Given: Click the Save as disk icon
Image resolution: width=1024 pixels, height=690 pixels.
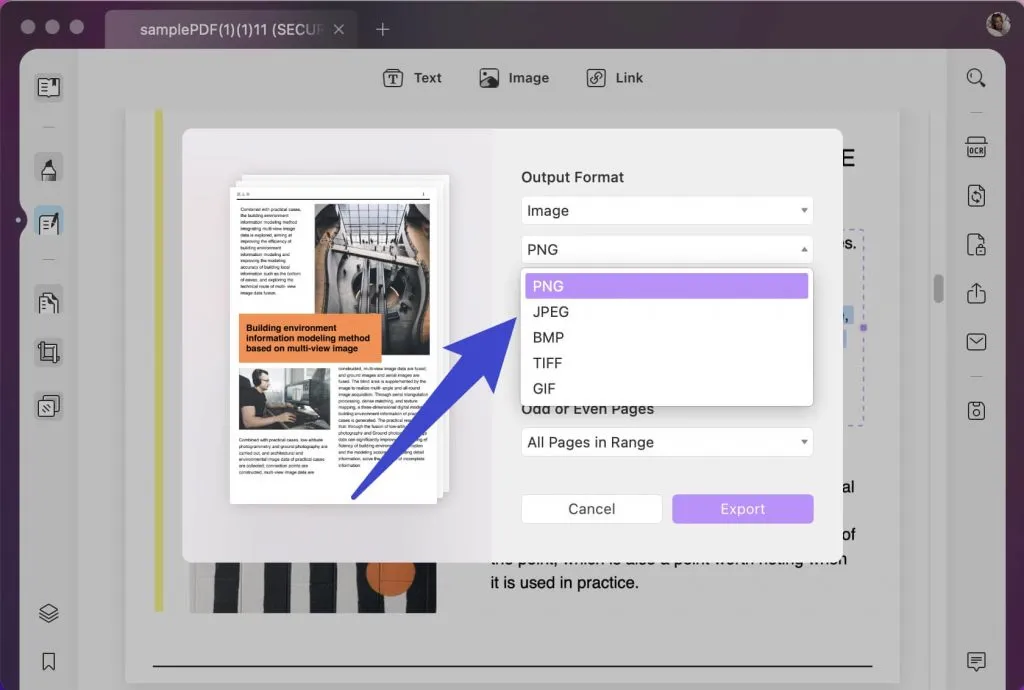Looking at the screenshot, I should tap(976, 411).
